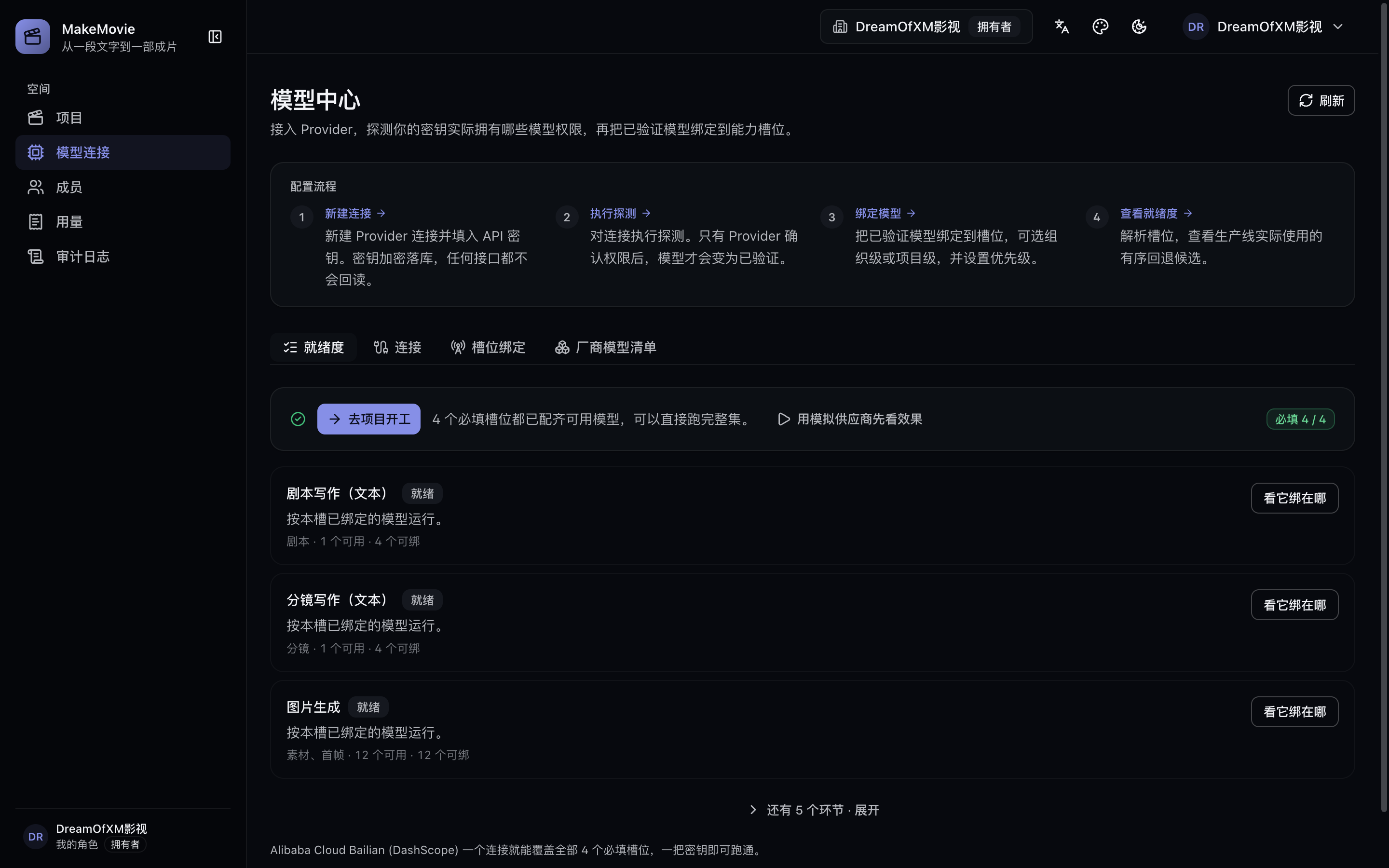
Task: Select 模型连接 in sidebar
Action: point(123,152)
